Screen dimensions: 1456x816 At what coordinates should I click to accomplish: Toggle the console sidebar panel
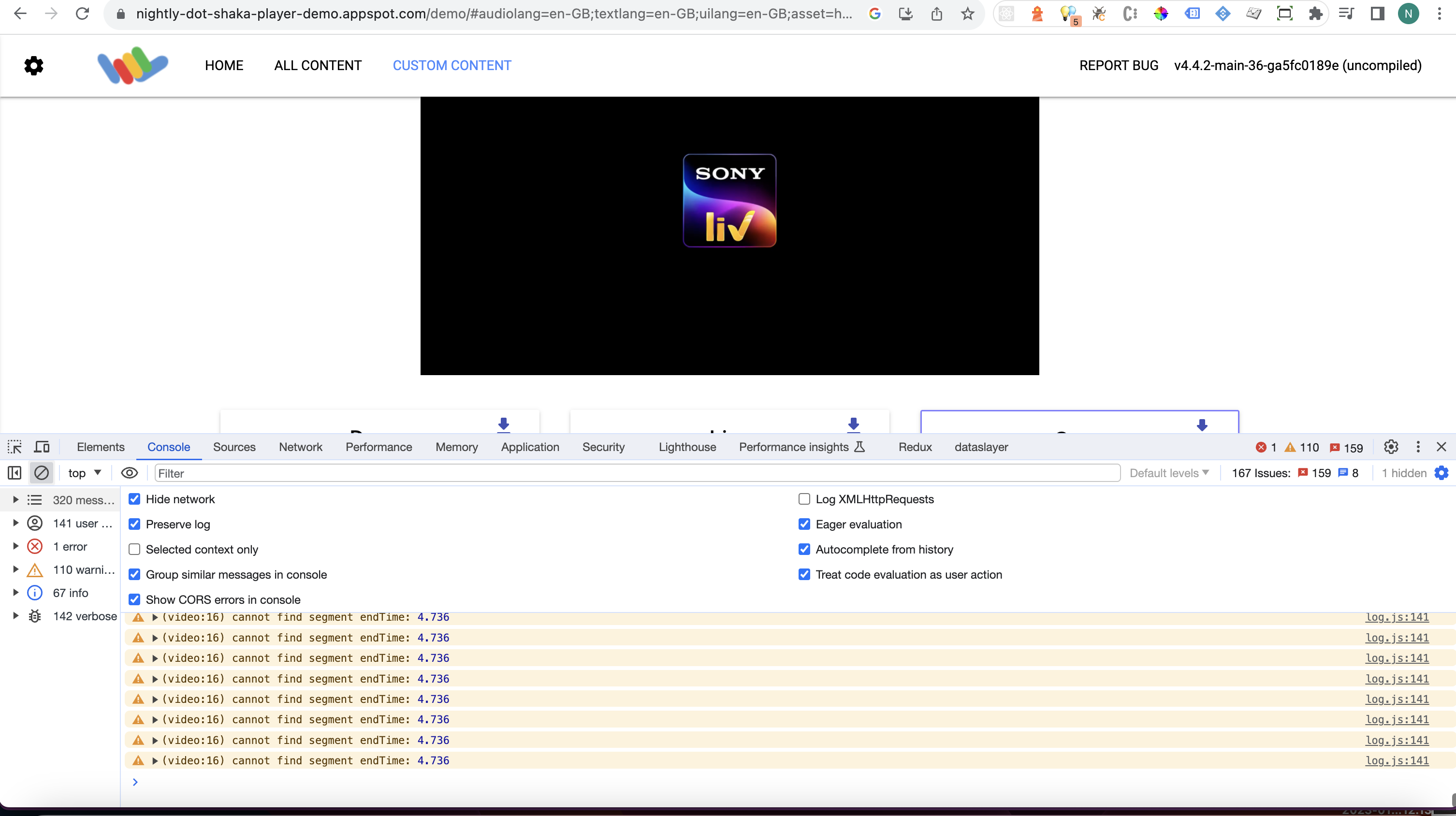pyautogui.click(x=14, y=473)
